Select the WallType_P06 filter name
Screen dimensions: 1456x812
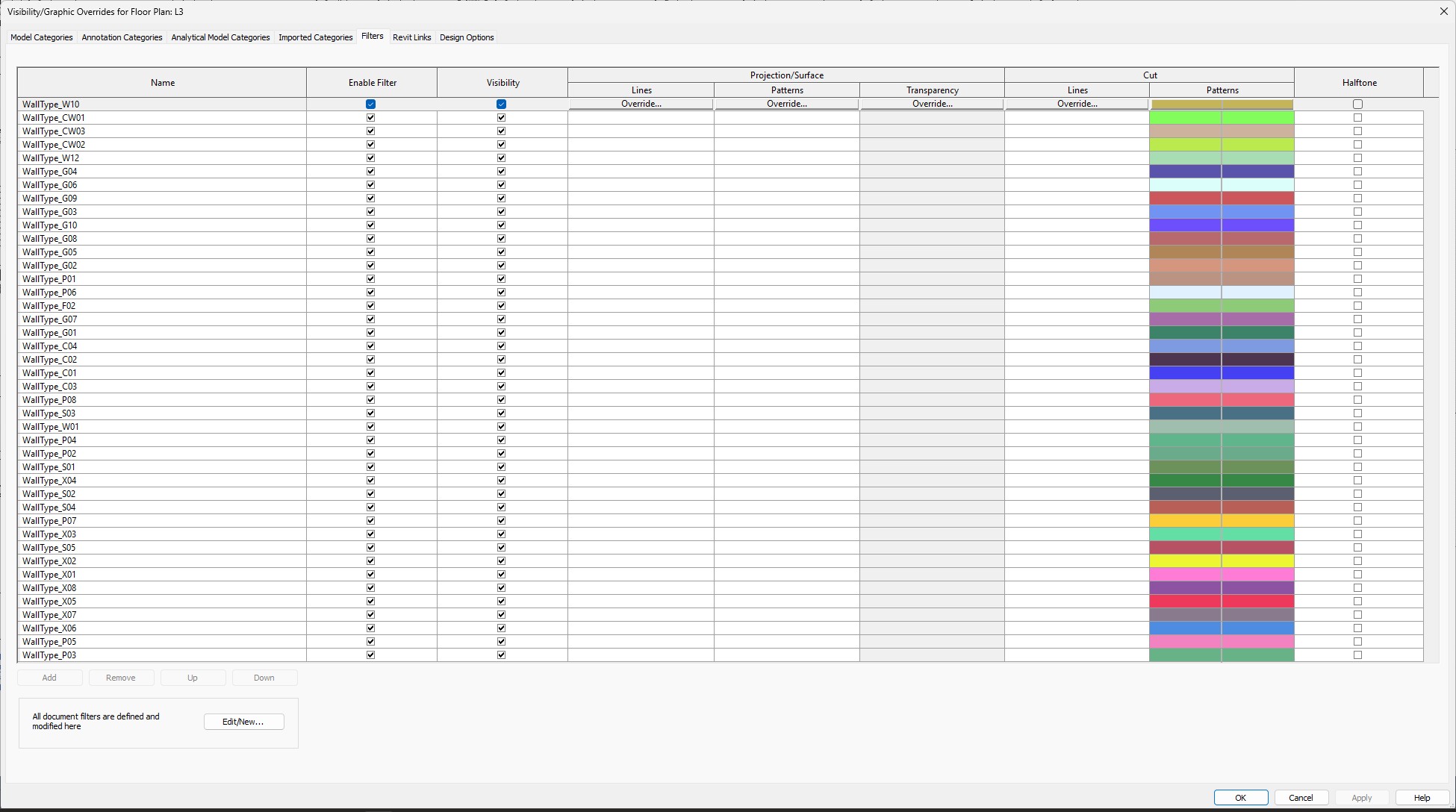pyautogui.click(x=49, y=293)
